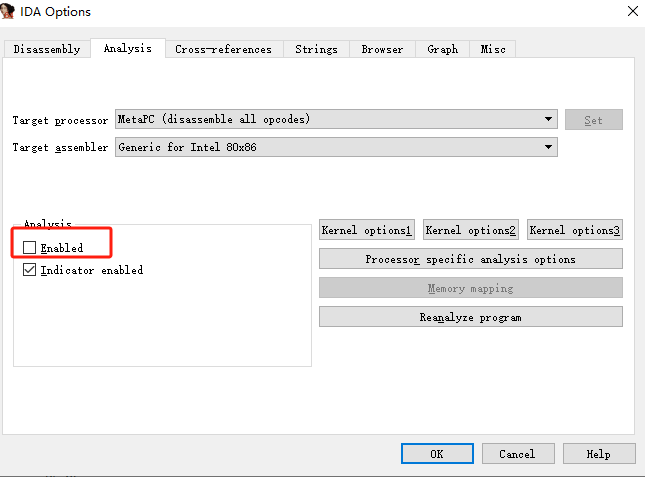Click the Help button
The image size is (645, 477).
598,454
